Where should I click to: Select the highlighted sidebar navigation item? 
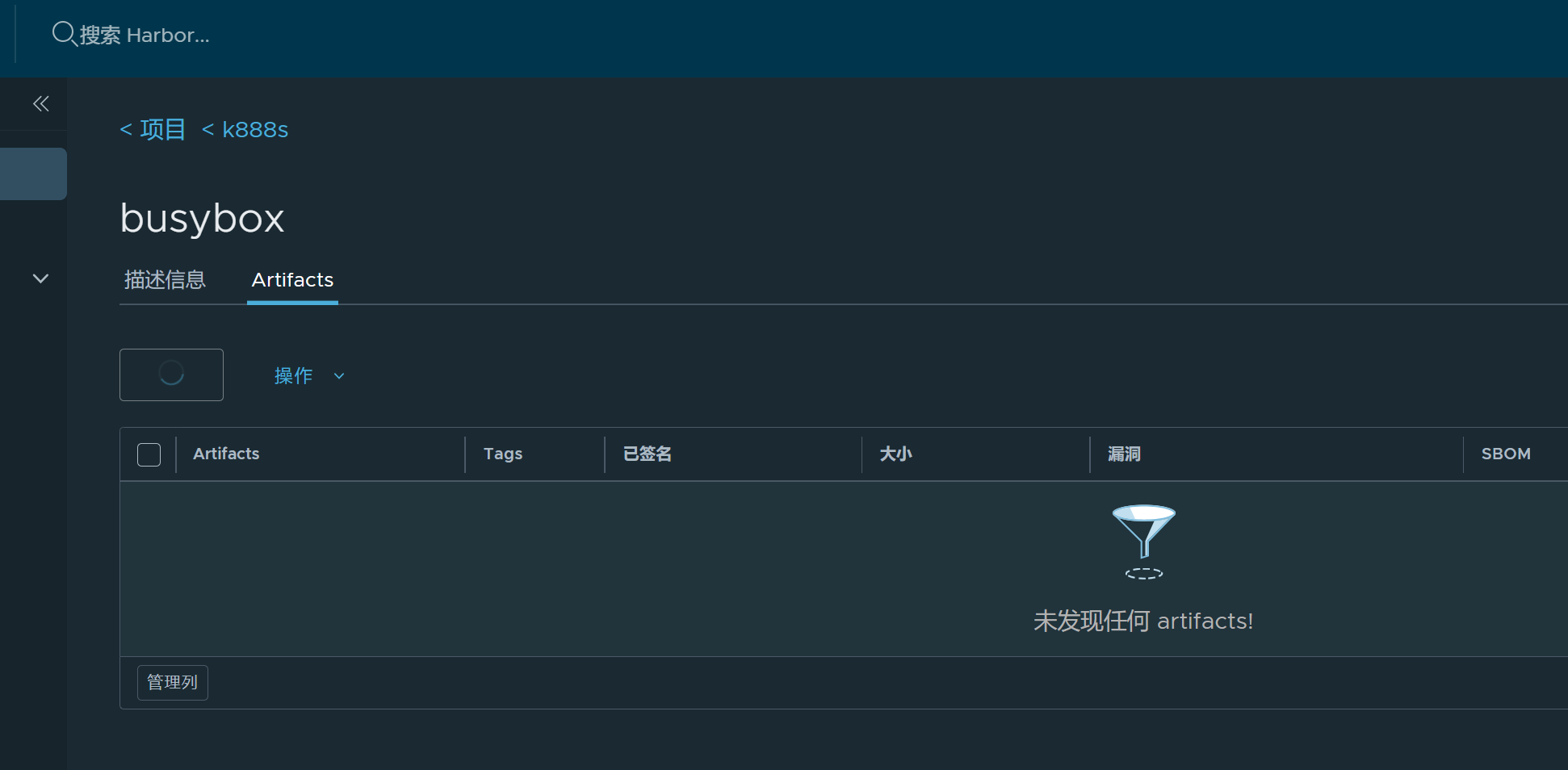click(x=33, y=174)
